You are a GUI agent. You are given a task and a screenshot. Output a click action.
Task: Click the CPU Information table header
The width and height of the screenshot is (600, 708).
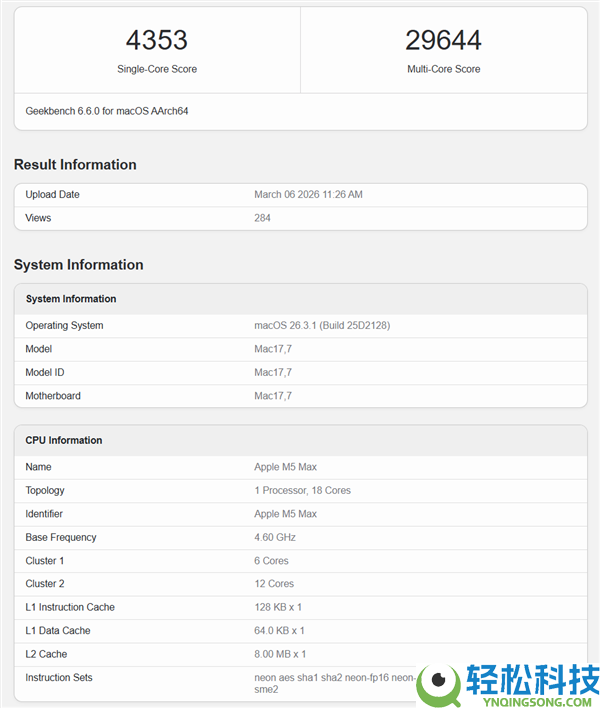[64, 440]
